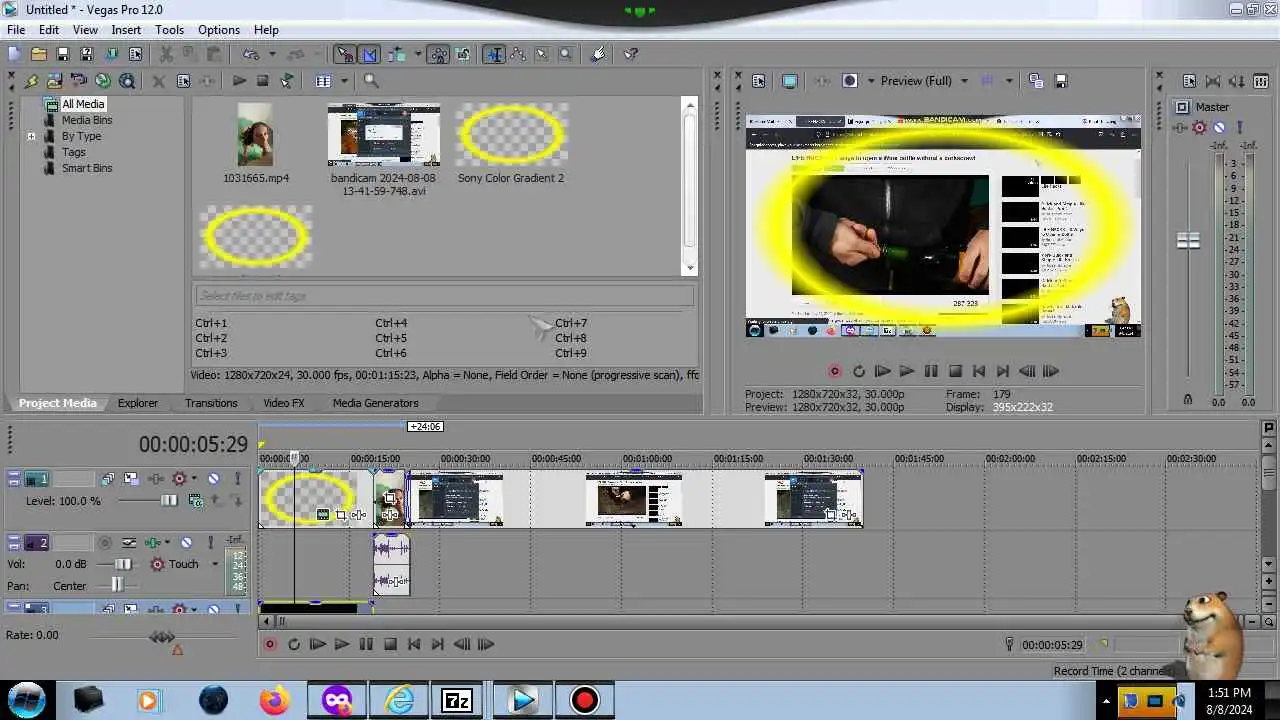
Task: Click the 'Select files to edit tags' field
Action: click(443, 295)
